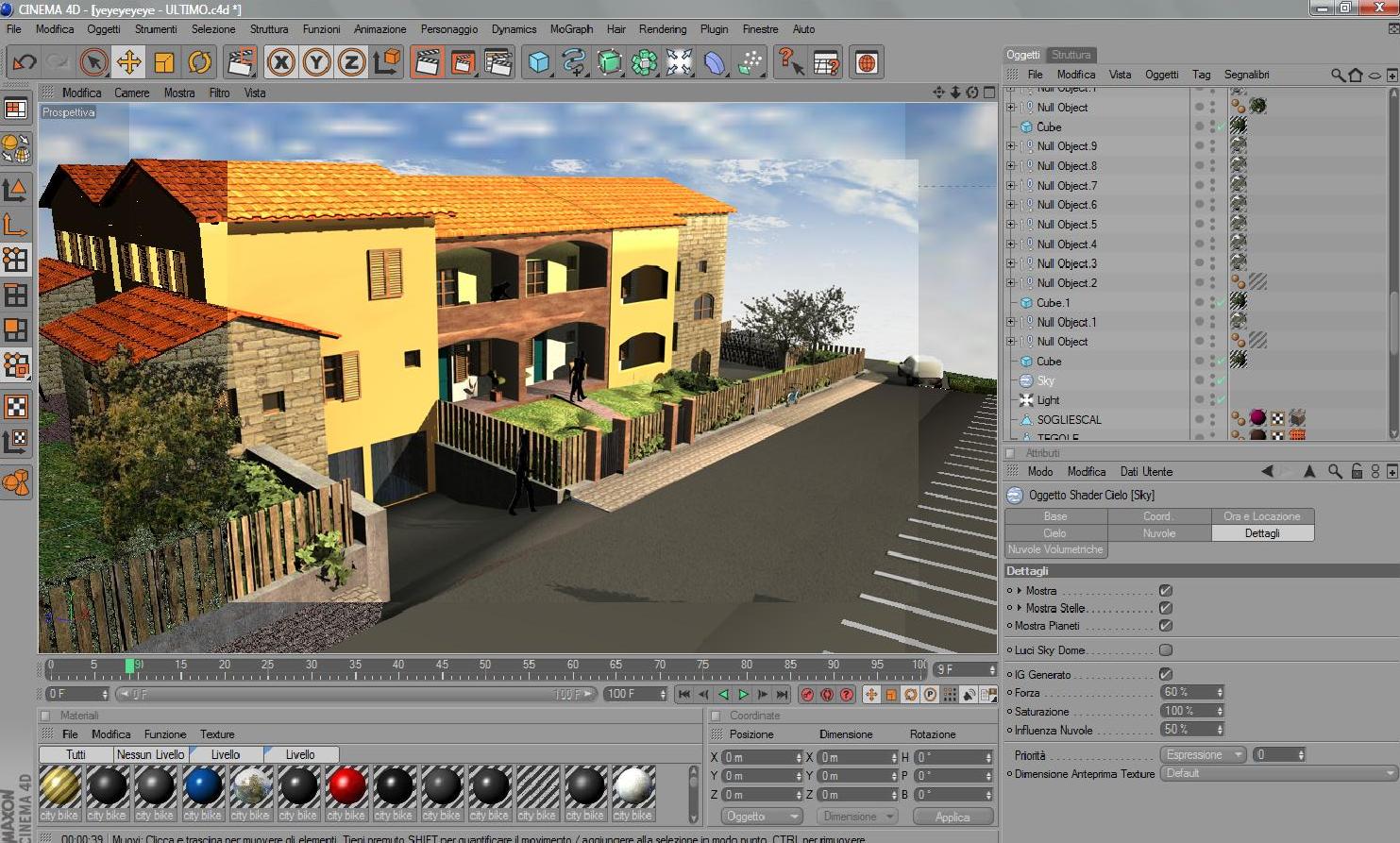Toggle the Mostra Pianeti checkbox
Image resolution: width=1400 pixels, height=843 pixels.
tap(1166, 625)
